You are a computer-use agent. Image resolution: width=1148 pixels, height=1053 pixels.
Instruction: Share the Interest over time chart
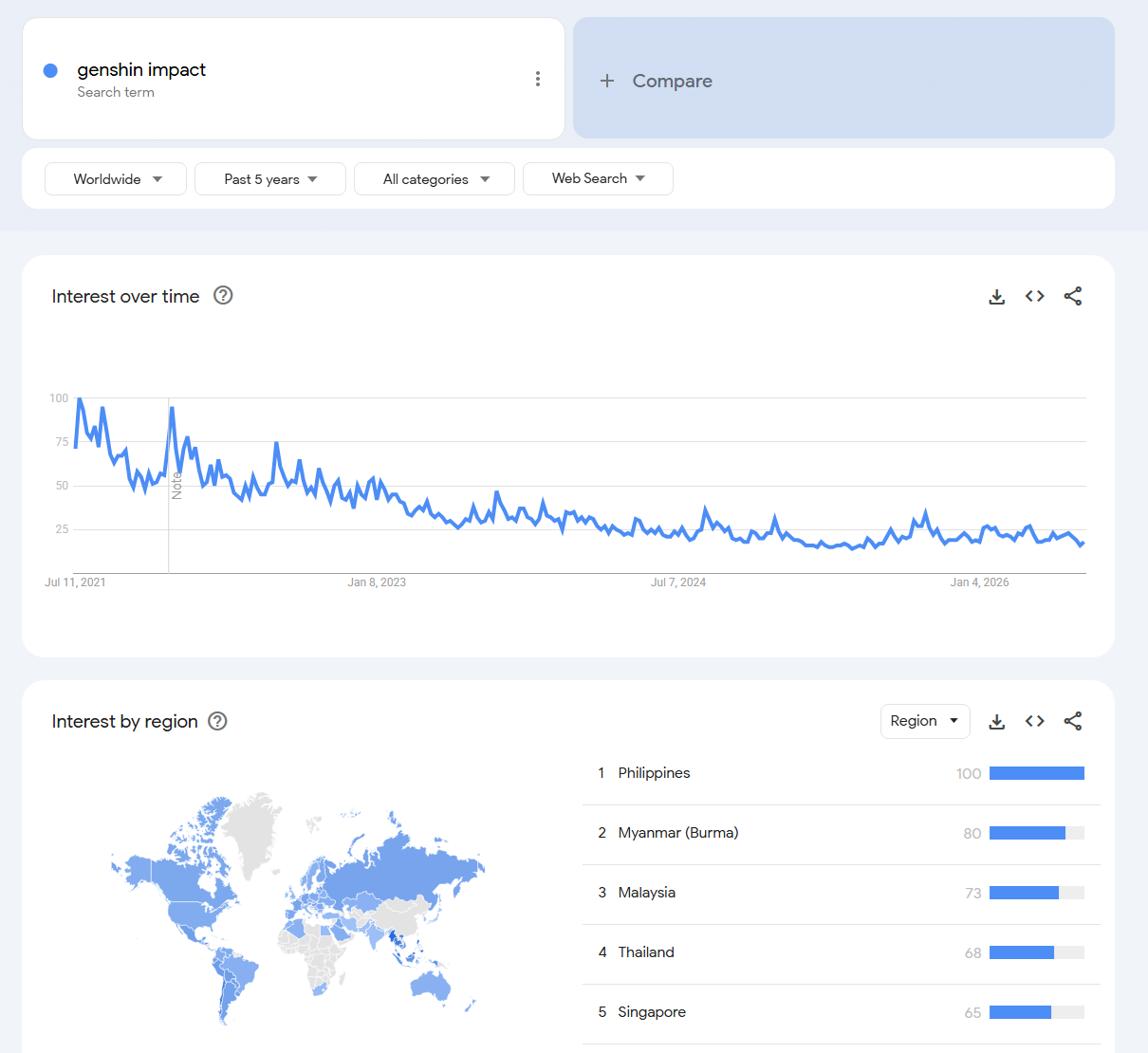tap(1073, 296)
